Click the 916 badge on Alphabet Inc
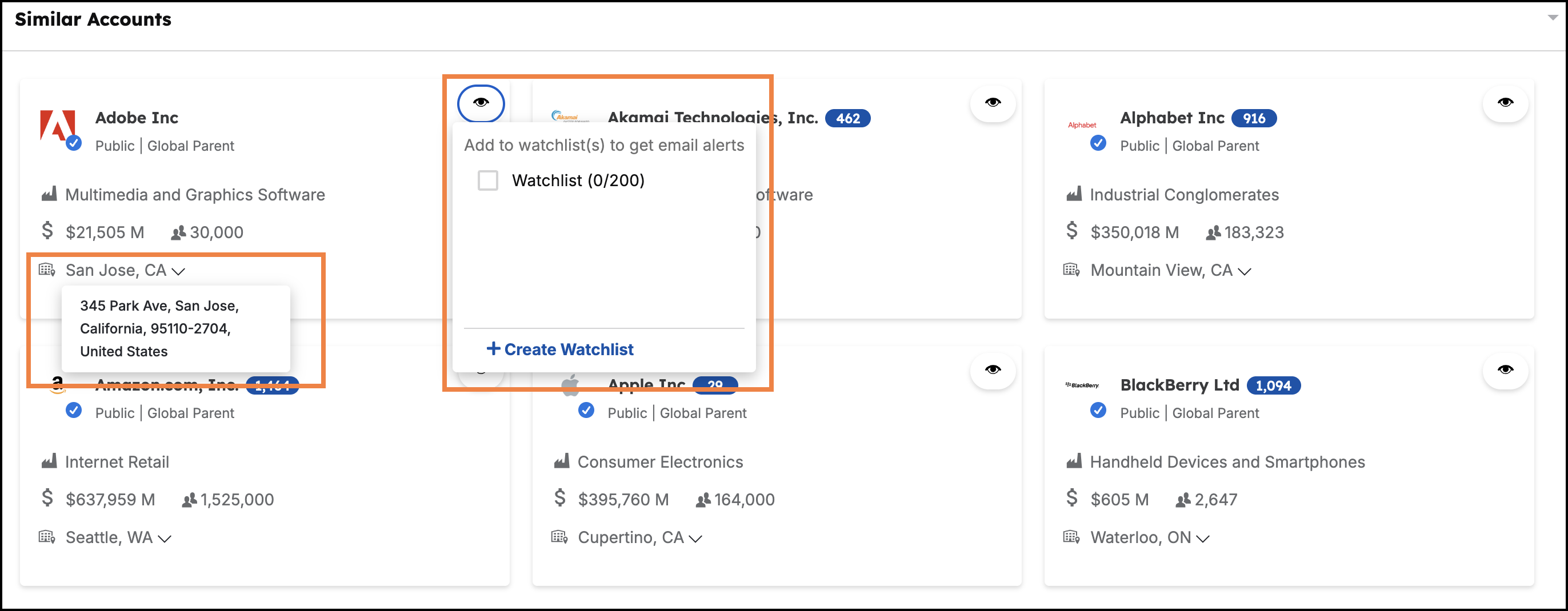Image resolution: width=1568 pixels, height=611 pixels. (x=1253, y=118)
